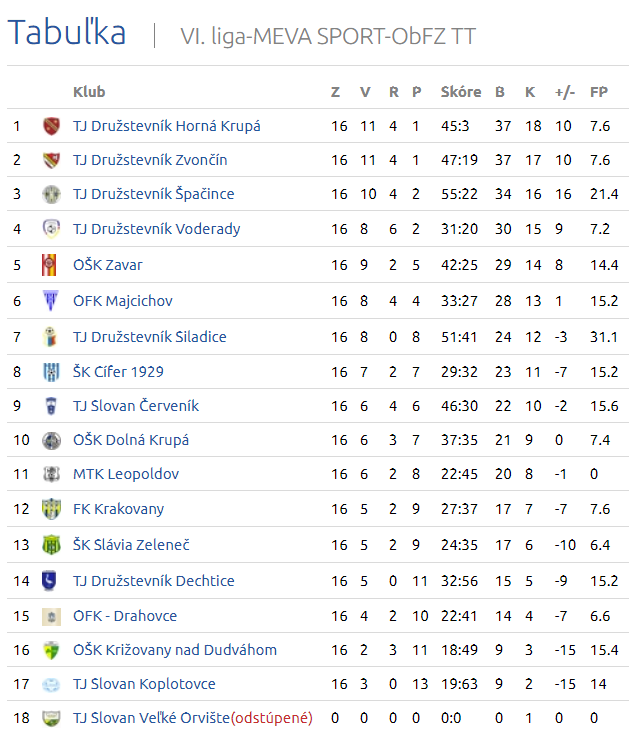Click the TJ Slovan Koplotovce club crest
The width and height of the screenshot is (632, 737).
coord(51,684)
